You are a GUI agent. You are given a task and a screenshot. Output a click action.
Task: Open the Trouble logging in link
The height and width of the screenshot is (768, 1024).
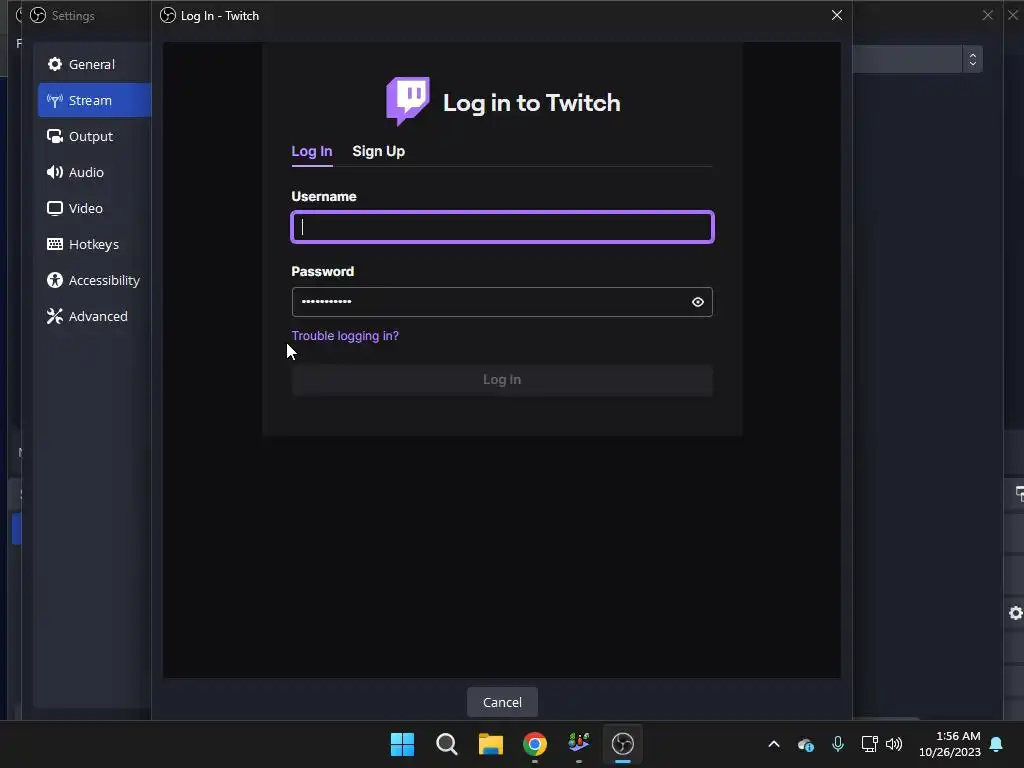(345, 336)
